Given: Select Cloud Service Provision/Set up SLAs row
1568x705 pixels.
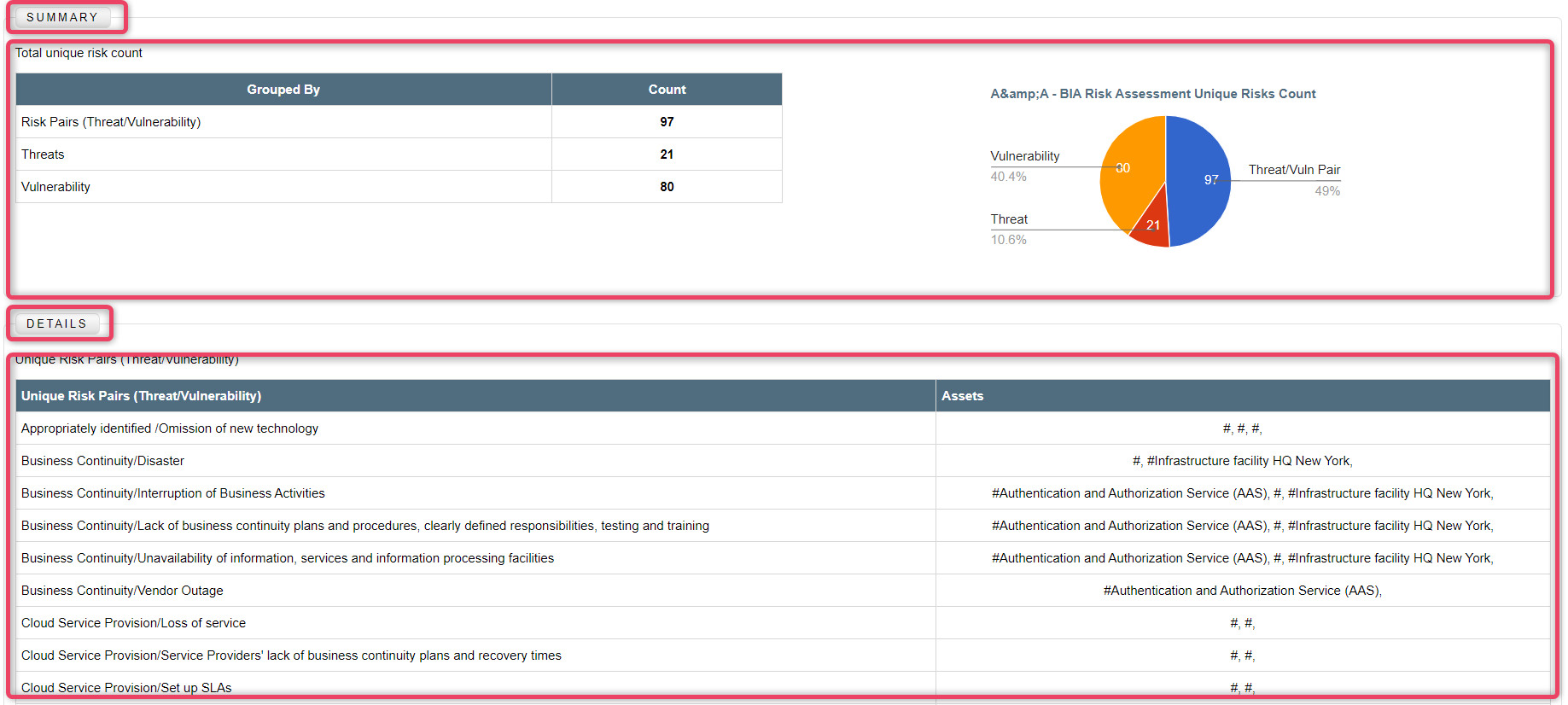Looking at the screenshot, I should (783, 687).
